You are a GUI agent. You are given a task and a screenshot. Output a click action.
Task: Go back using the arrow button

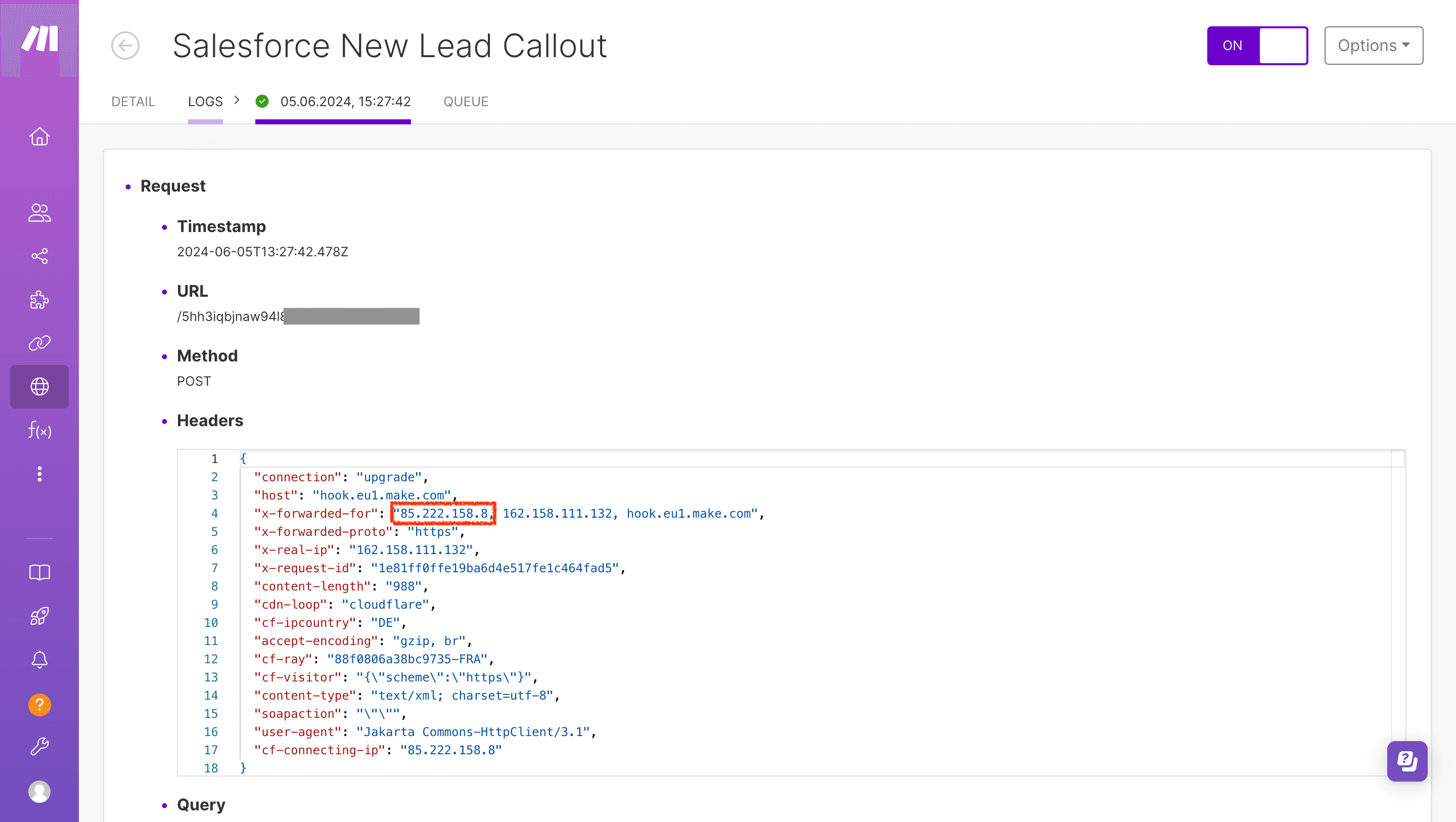pos(125,45)
